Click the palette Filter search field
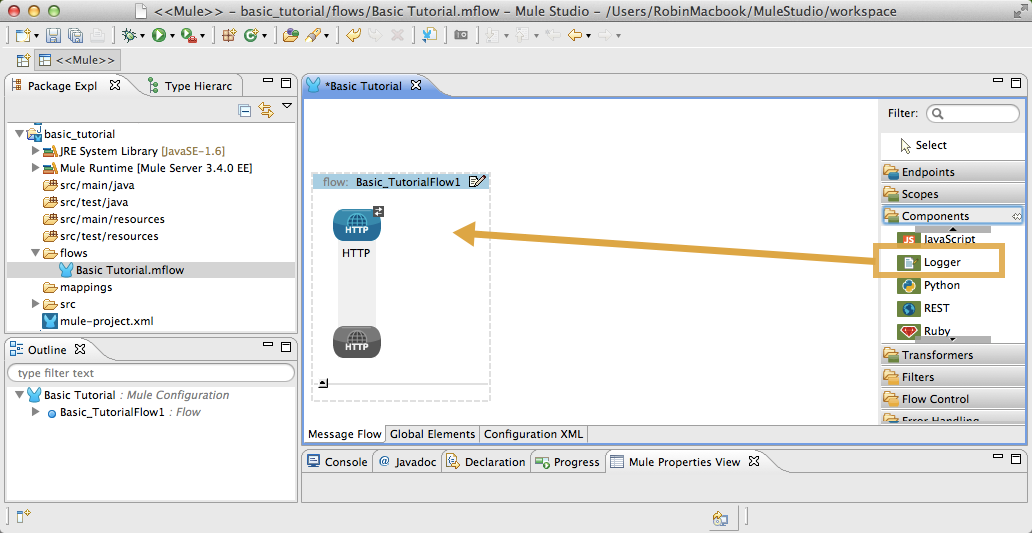Image resolution: width=1032 pixels, height=533 pixels. pyautogui.click(x=975, y=114)
